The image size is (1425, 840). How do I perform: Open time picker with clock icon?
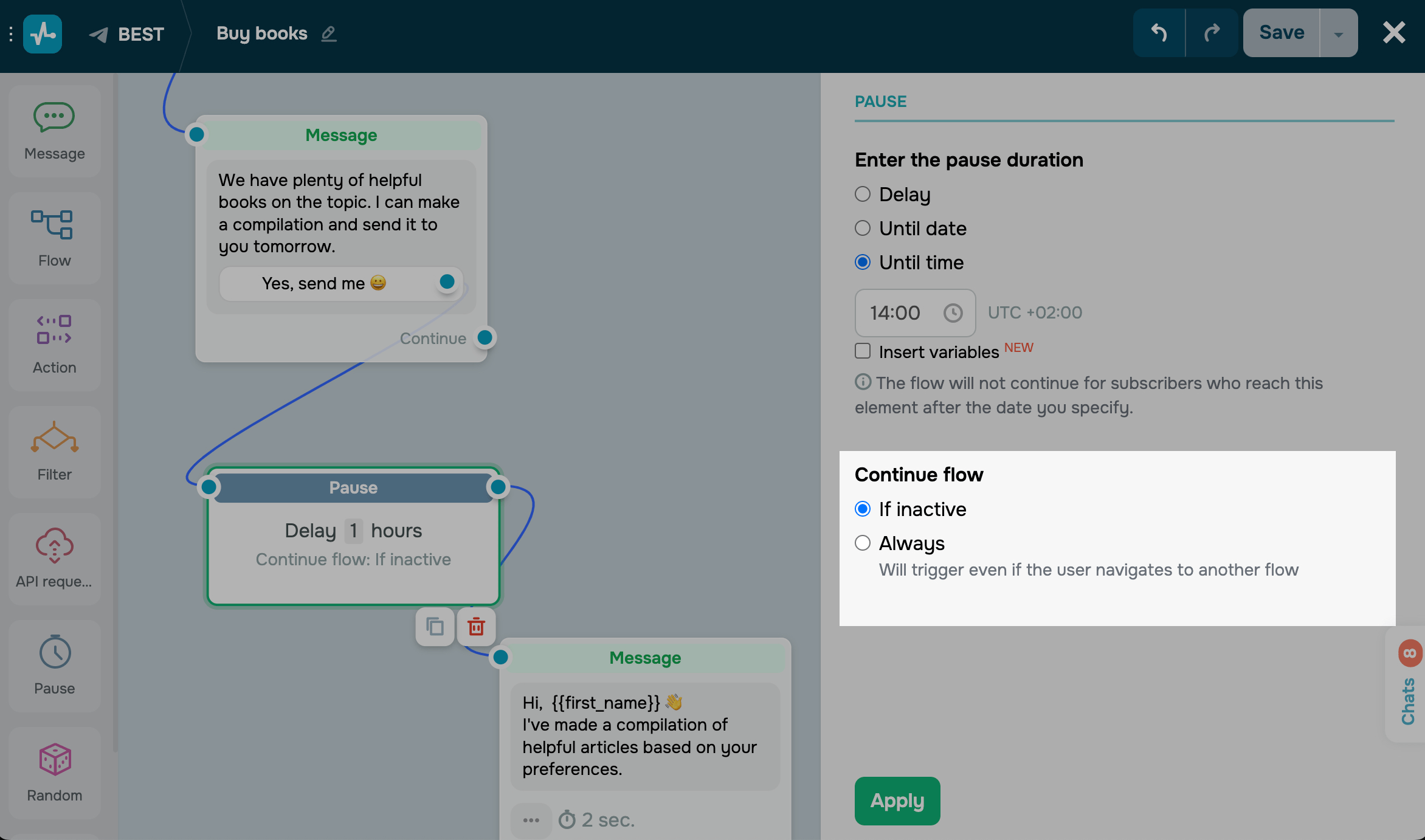coord(953,313)
